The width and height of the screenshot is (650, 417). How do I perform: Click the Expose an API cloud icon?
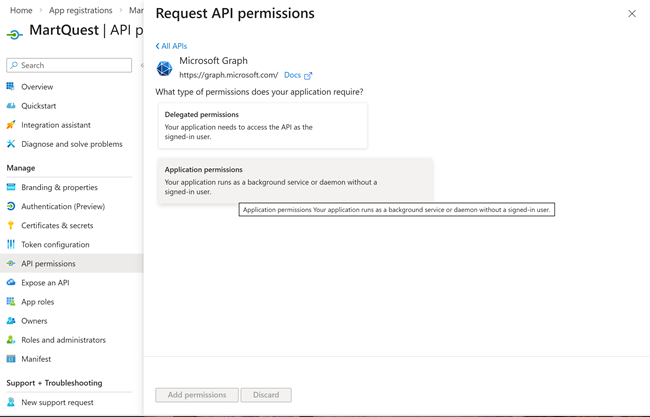(11, 282)
